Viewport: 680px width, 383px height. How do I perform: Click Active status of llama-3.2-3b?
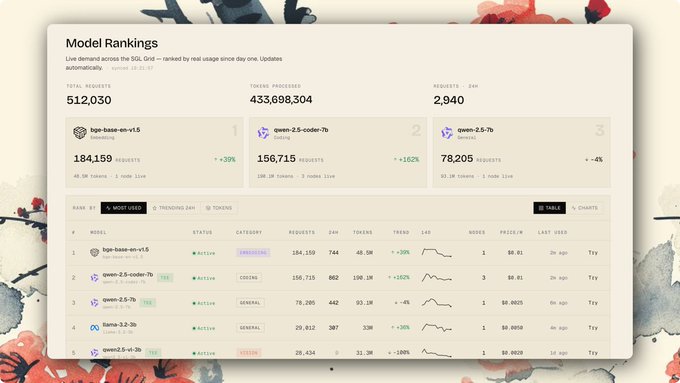point(204,328)
